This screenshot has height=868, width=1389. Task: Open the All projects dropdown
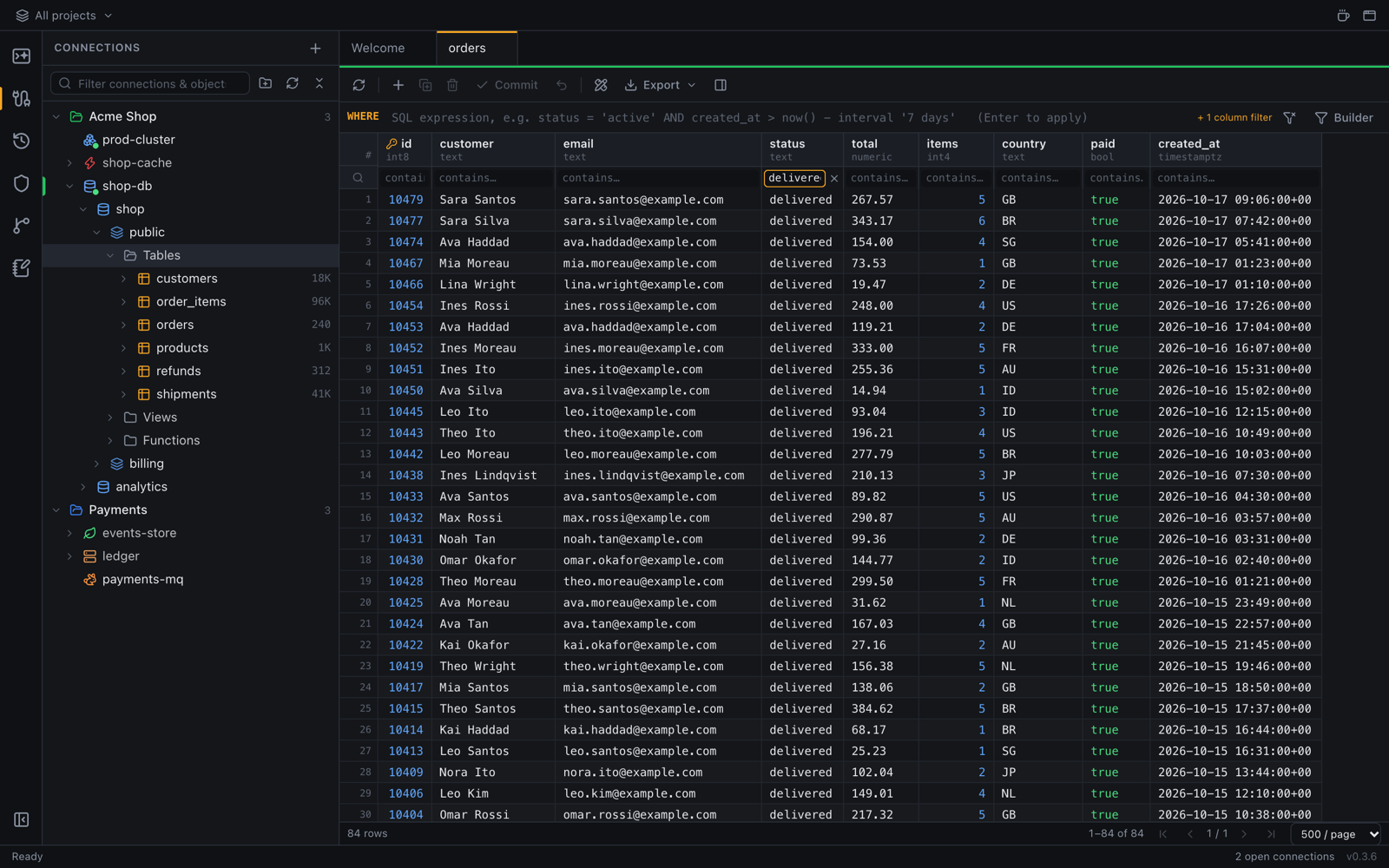tap(64, 16)
